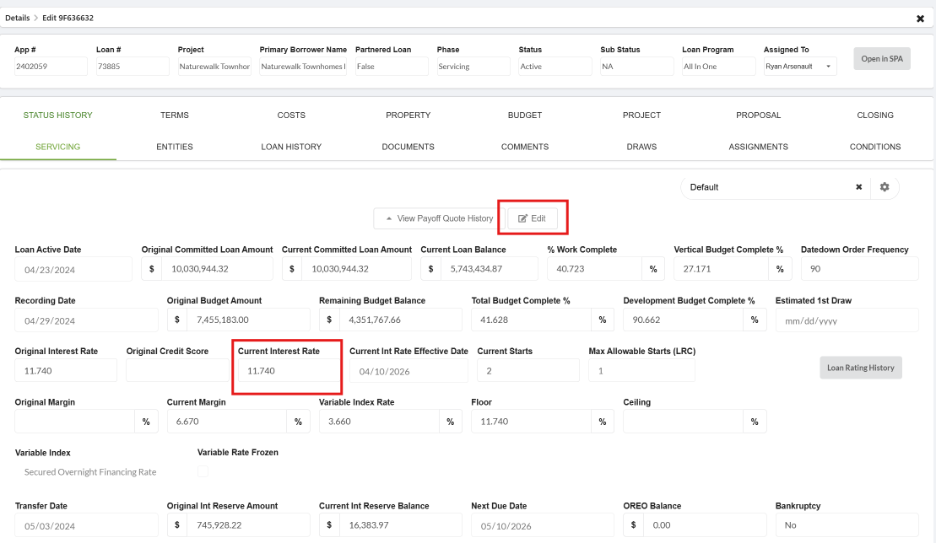936x543 pixels.
Task: Open View Payoff Quote History
Action: click(439, 218)
